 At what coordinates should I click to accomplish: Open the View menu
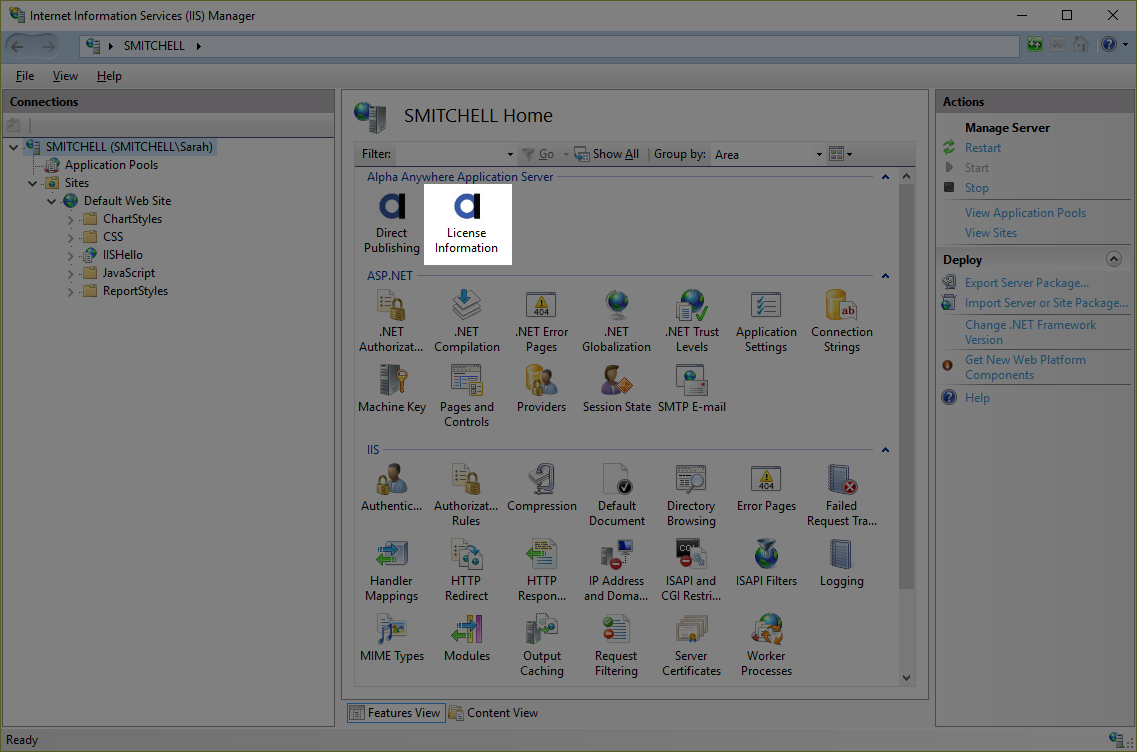pos(65,76)
